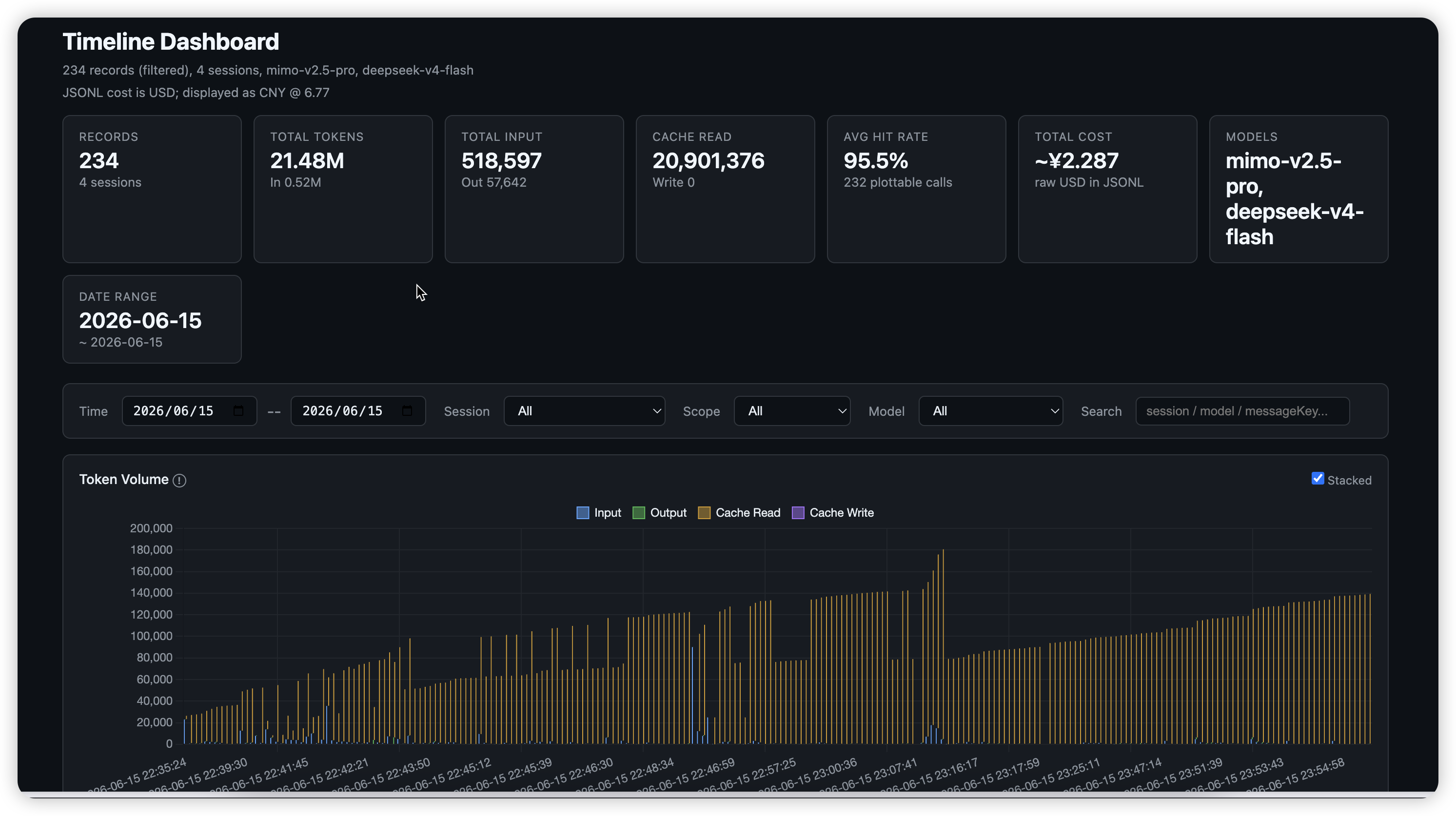Click the Token Volume info icon
1456x816 pixels.
coord(179,480)
